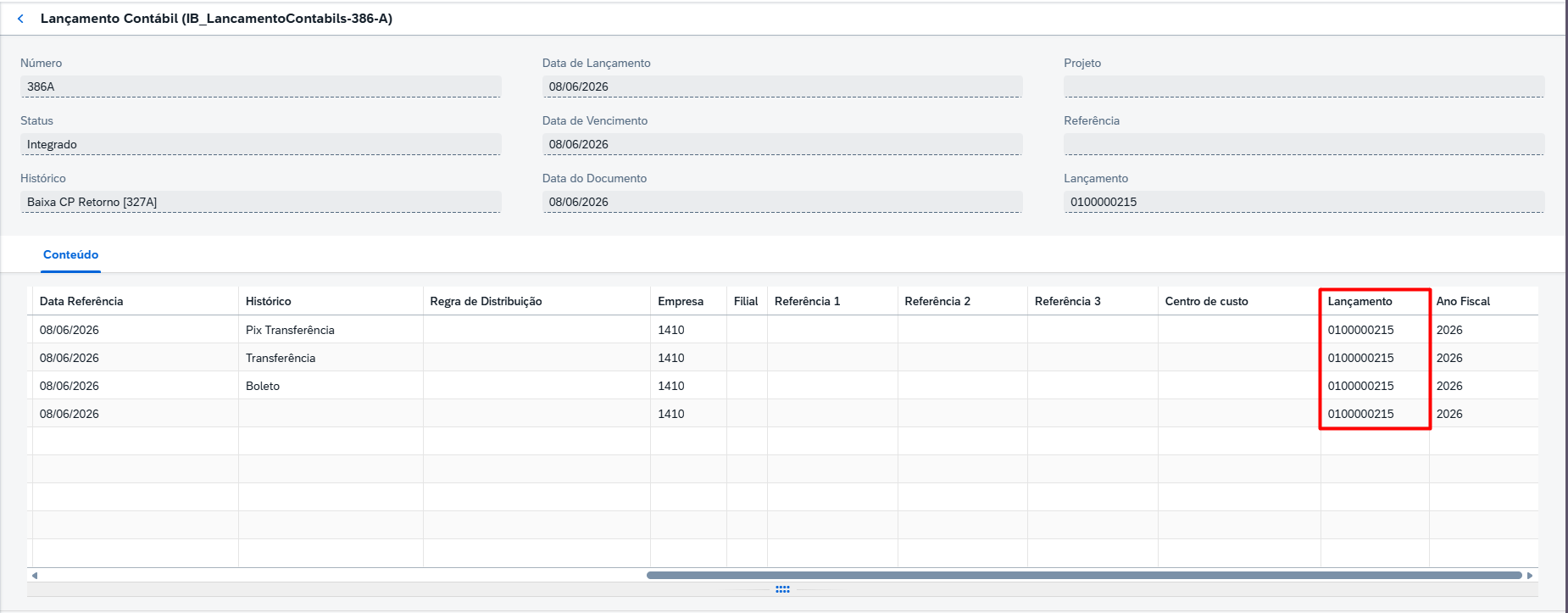Screen dimensions: 1568x613
Task: Click the horizontal scrollbar thumb of the table
Action: [1084, 576]
